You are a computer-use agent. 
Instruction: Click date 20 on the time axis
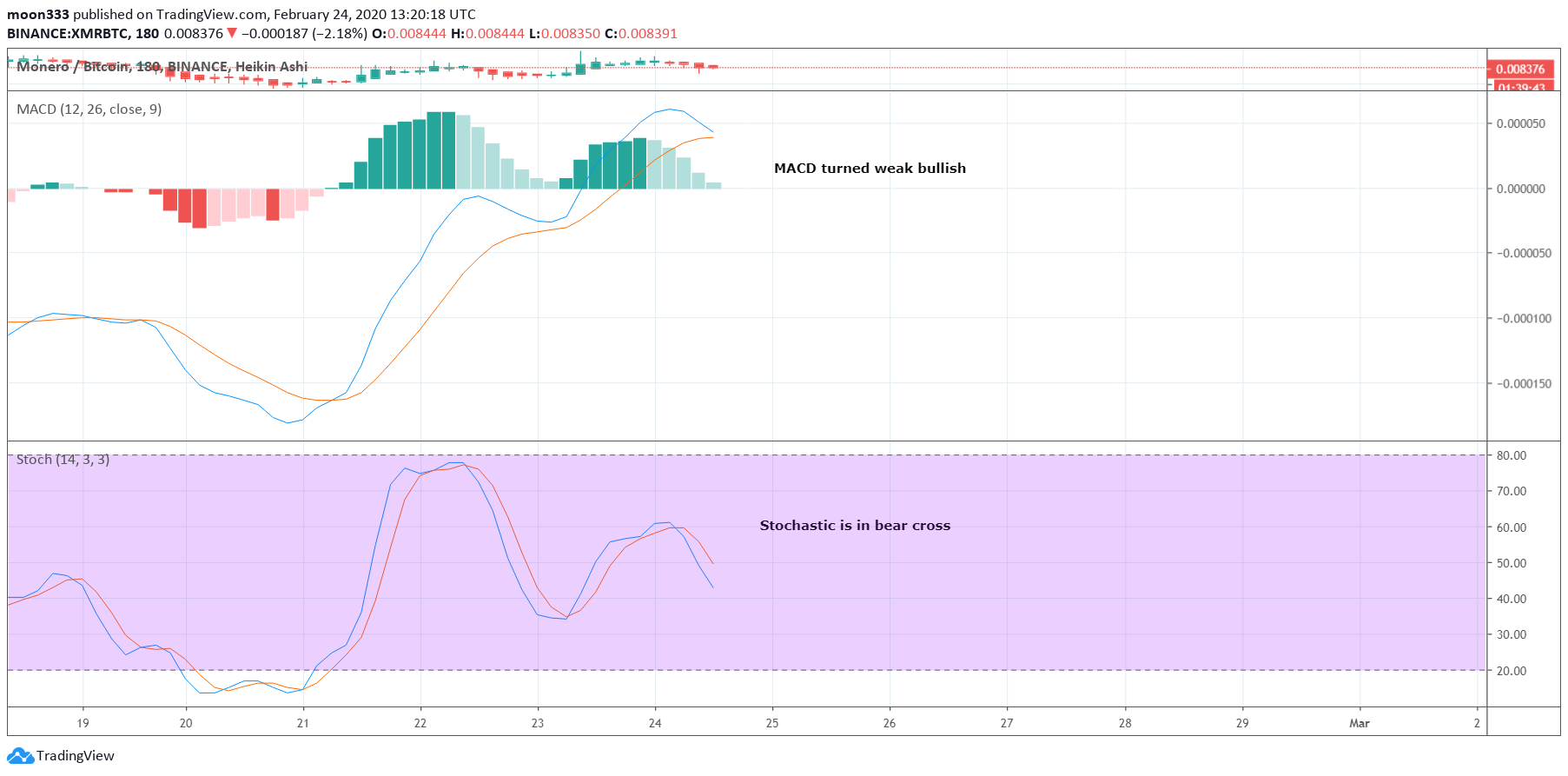tap(186, 723)
